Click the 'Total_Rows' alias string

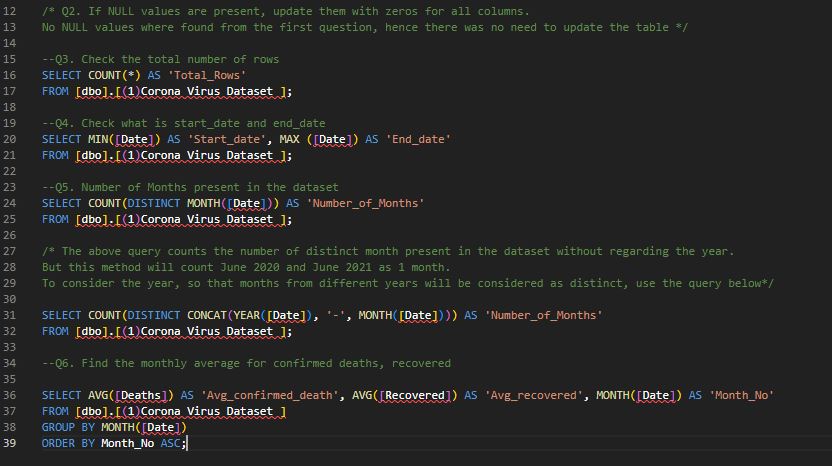click(x=207, y=75)
